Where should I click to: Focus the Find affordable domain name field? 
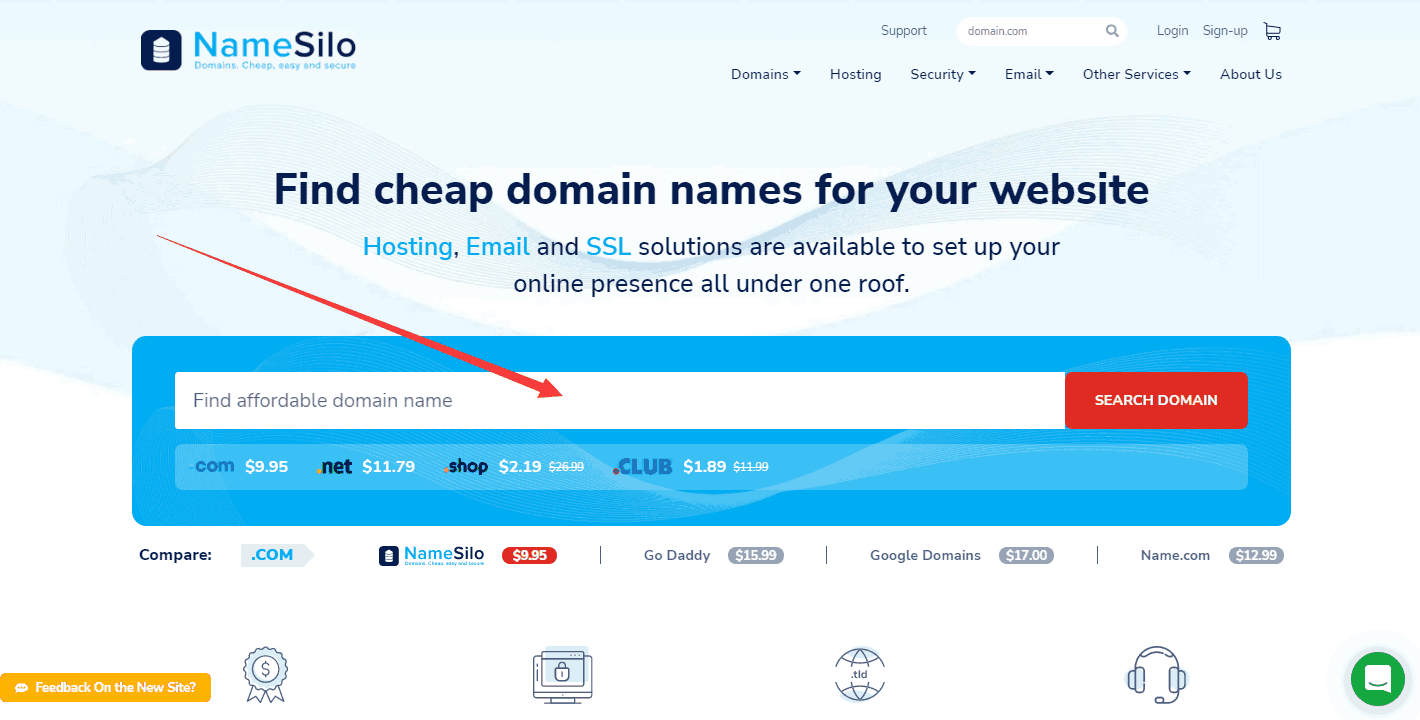tap(619, 401)
